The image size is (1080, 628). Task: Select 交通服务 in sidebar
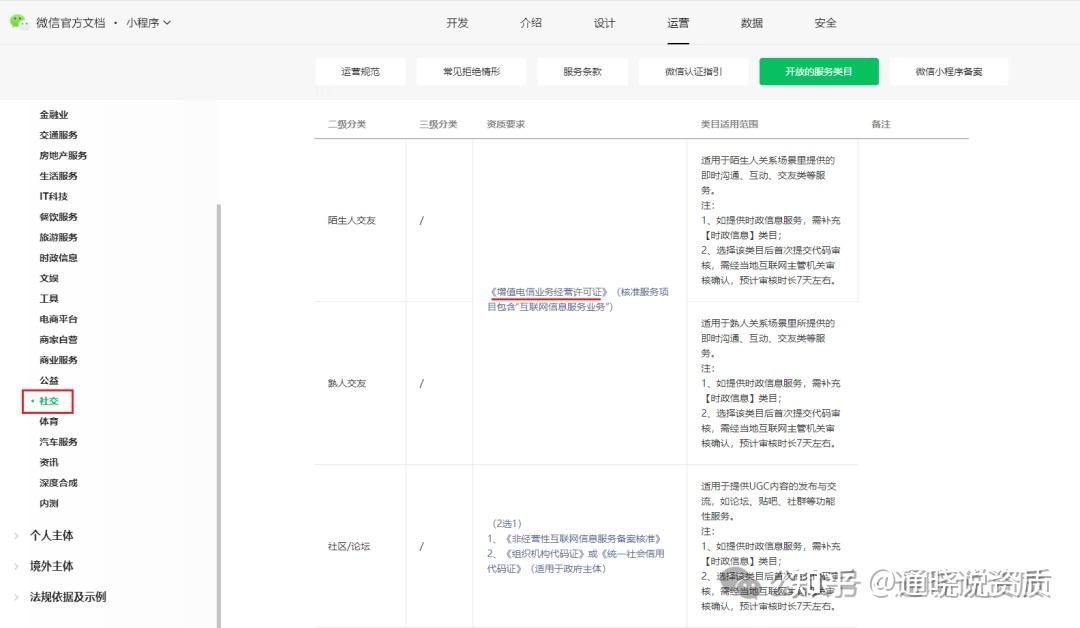[59, 135]
